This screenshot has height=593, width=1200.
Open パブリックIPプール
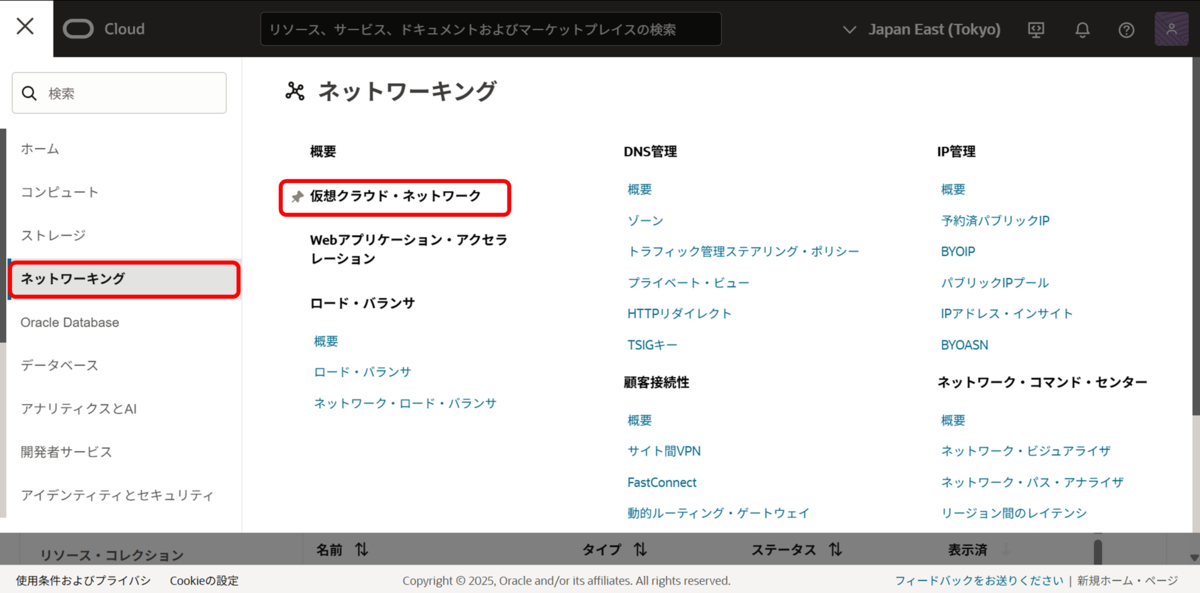995,283
